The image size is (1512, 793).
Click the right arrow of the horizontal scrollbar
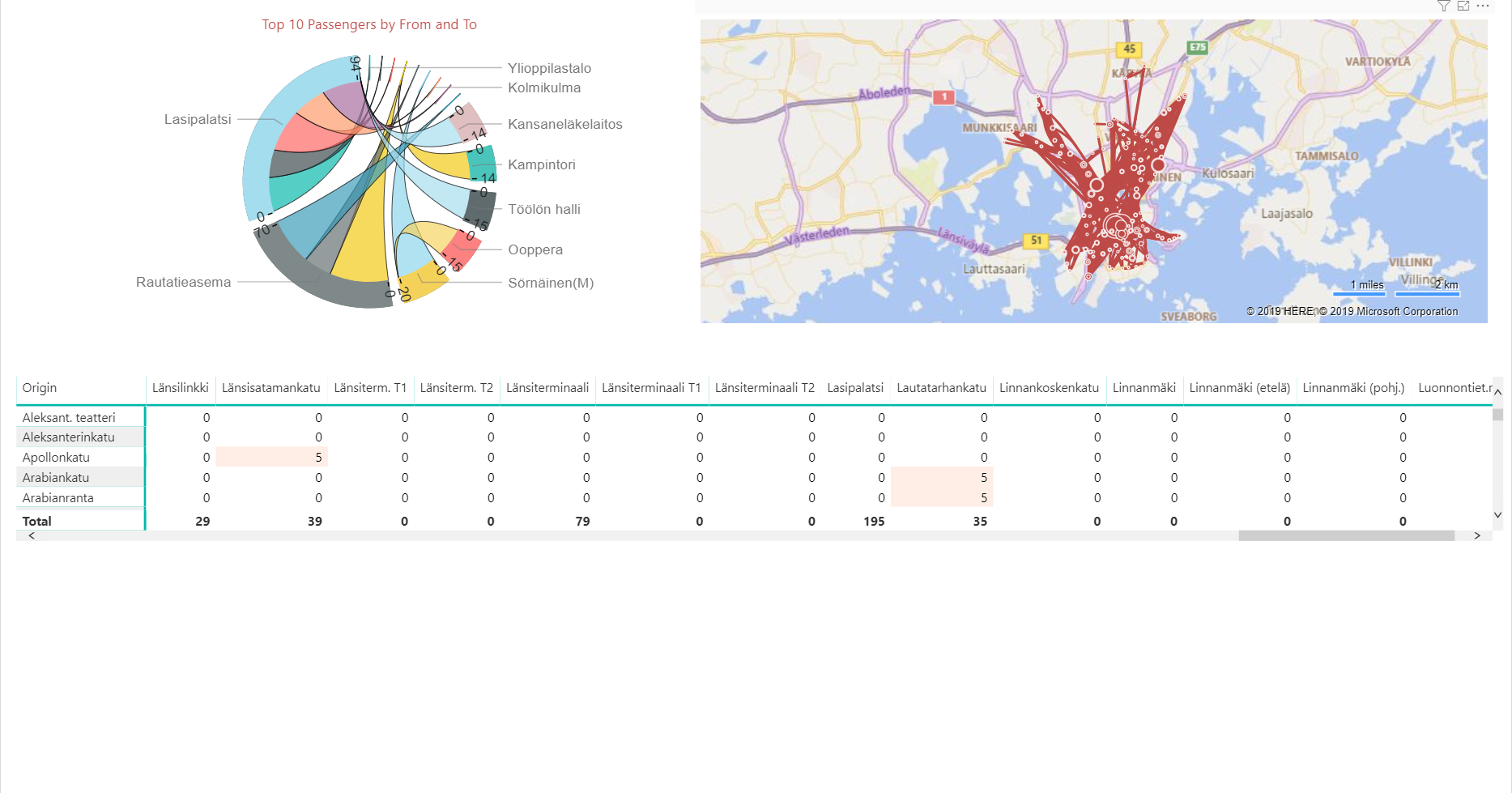pos(1477,535)
